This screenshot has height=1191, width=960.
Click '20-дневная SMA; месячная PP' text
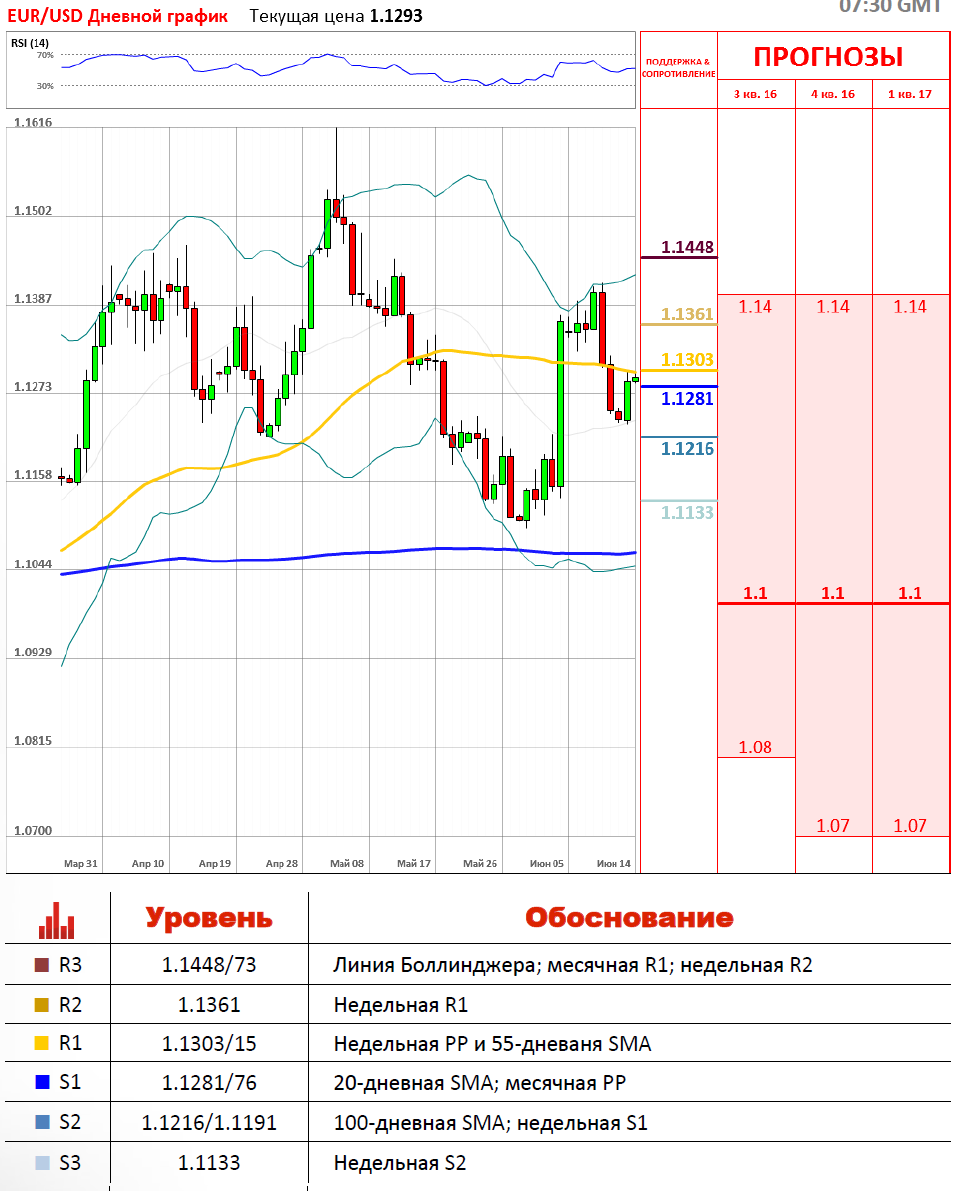click(x=479, y=1083)
